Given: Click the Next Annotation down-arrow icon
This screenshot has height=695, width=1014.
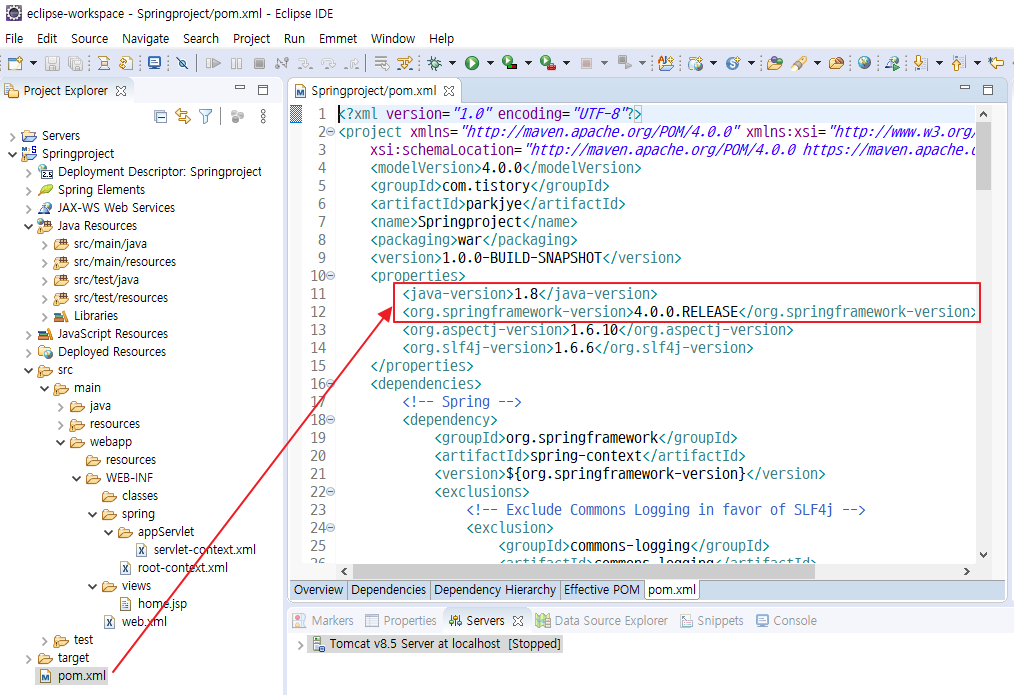Looking at the screenshot, I should pos(921,63).
